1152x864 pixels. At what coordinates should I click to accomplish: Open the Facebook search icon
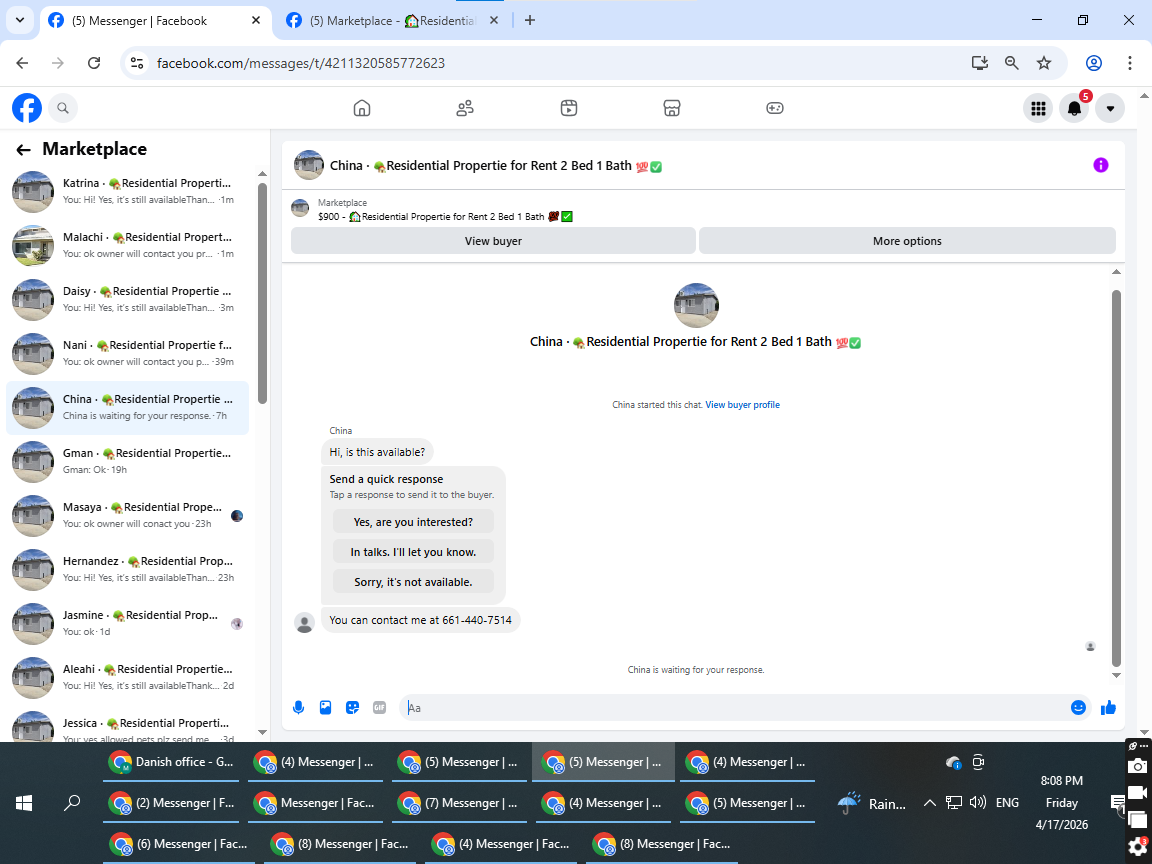coord(63,108)
